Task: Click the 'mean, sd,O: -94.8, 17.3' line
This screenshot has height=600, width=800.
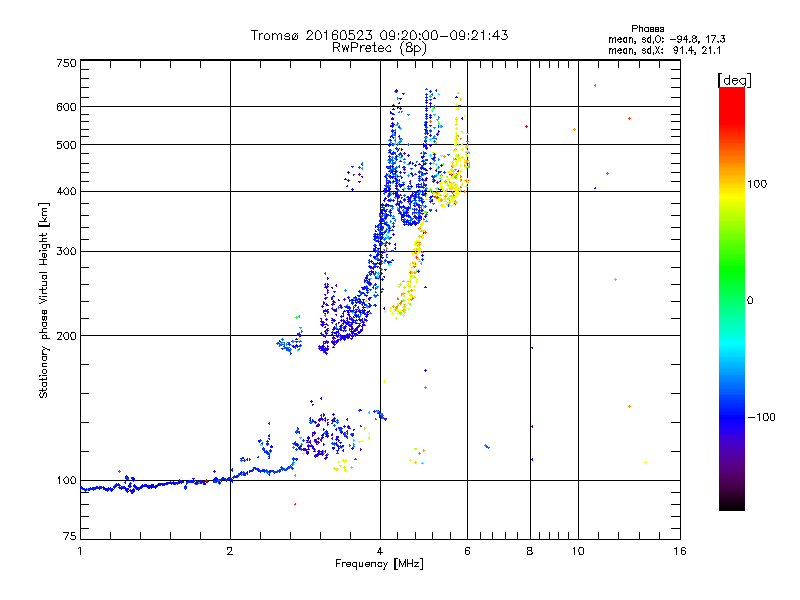Action: [x=666, y=39]
